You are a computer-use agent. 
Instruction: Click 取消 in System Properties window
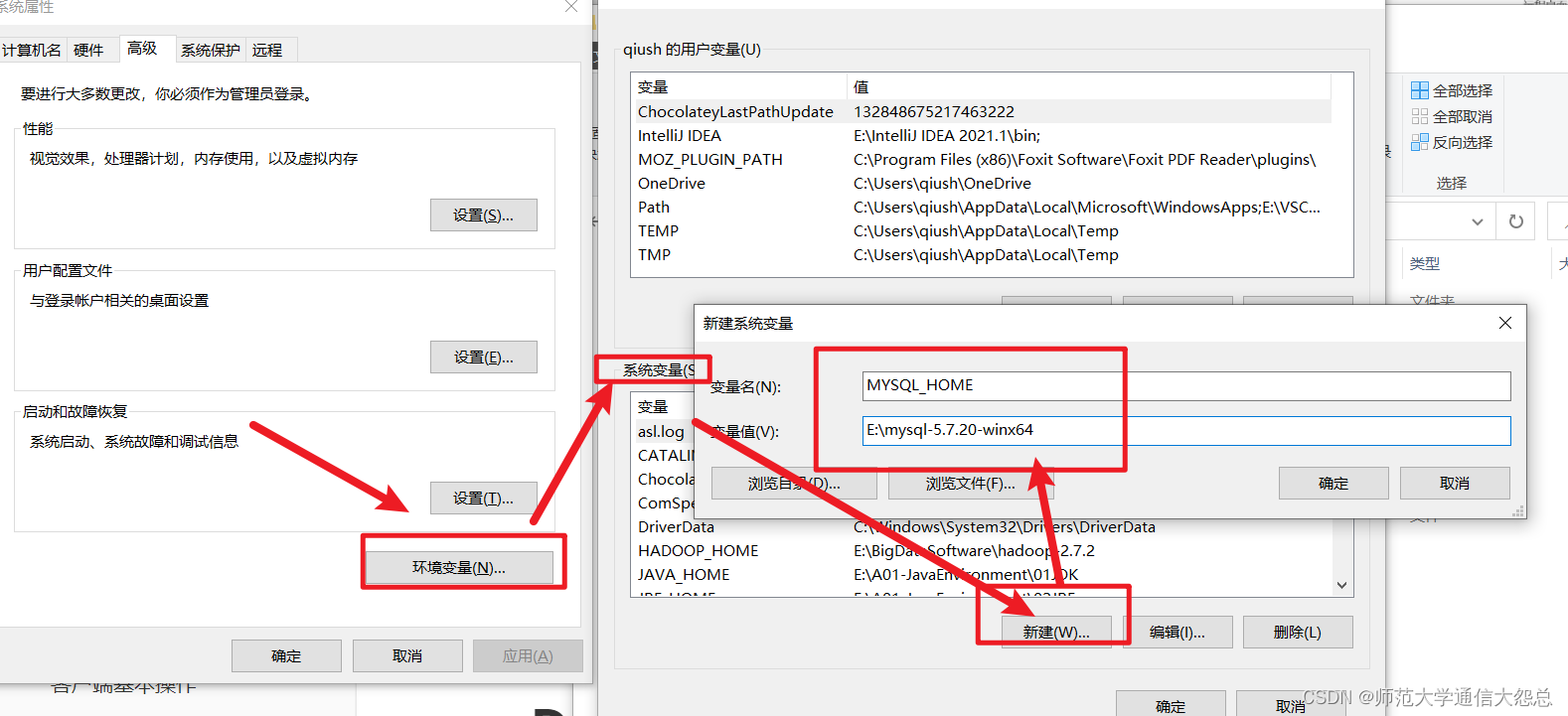407,656
